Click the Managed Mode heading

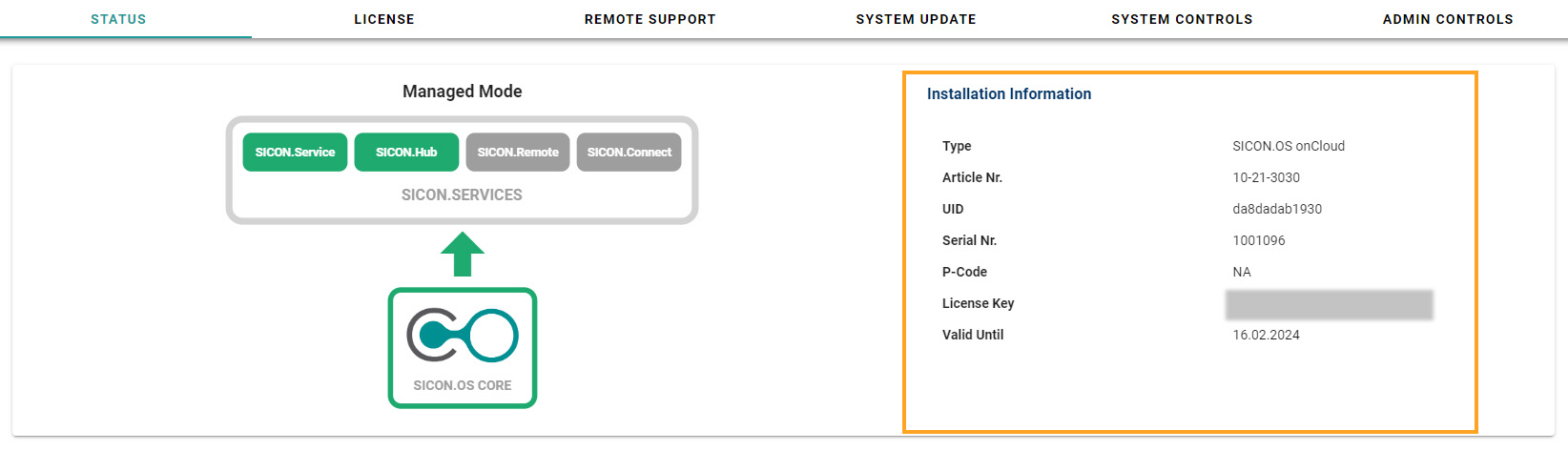coord(462,92)
